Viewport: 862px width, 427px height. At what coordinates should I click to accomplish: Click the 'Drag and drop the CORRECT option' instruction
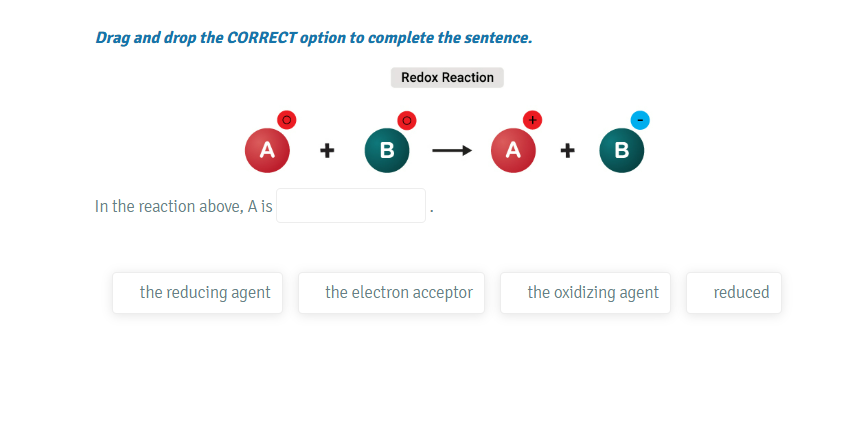tap(314, 38)
